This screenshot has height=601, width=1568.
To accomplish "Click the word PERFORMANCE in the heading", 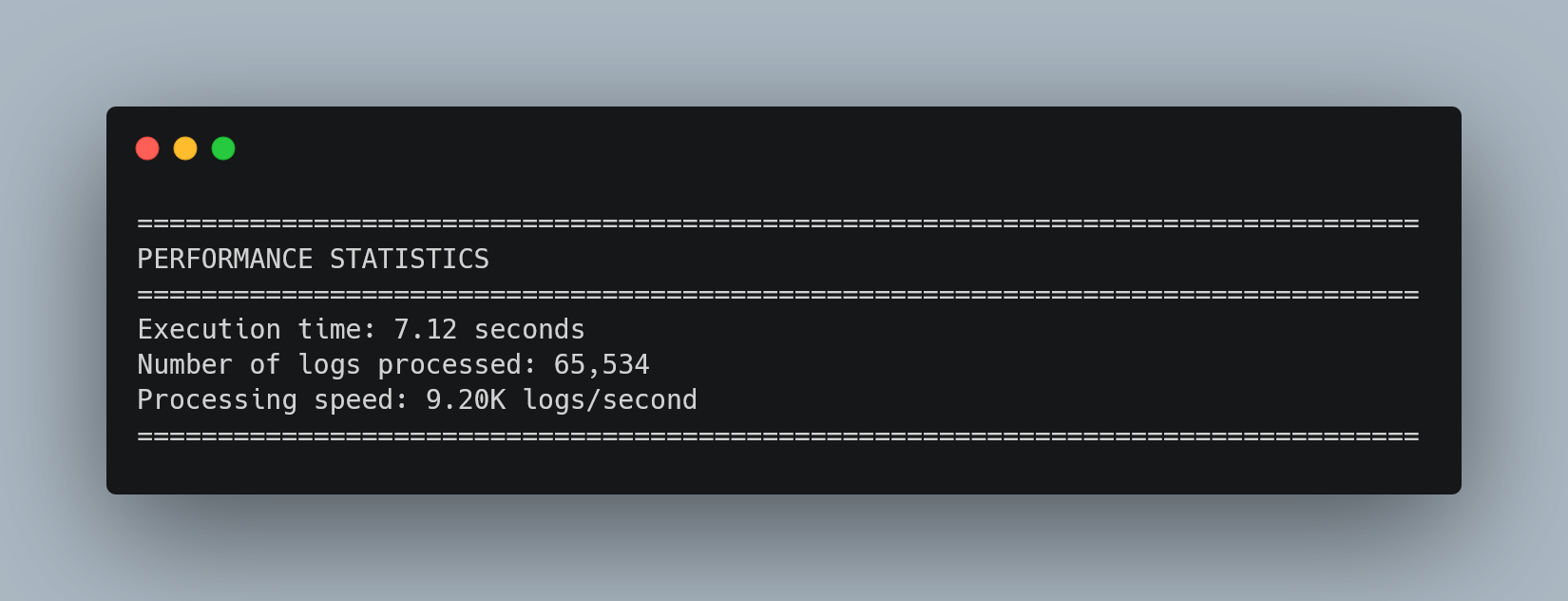I will point(225,259).
